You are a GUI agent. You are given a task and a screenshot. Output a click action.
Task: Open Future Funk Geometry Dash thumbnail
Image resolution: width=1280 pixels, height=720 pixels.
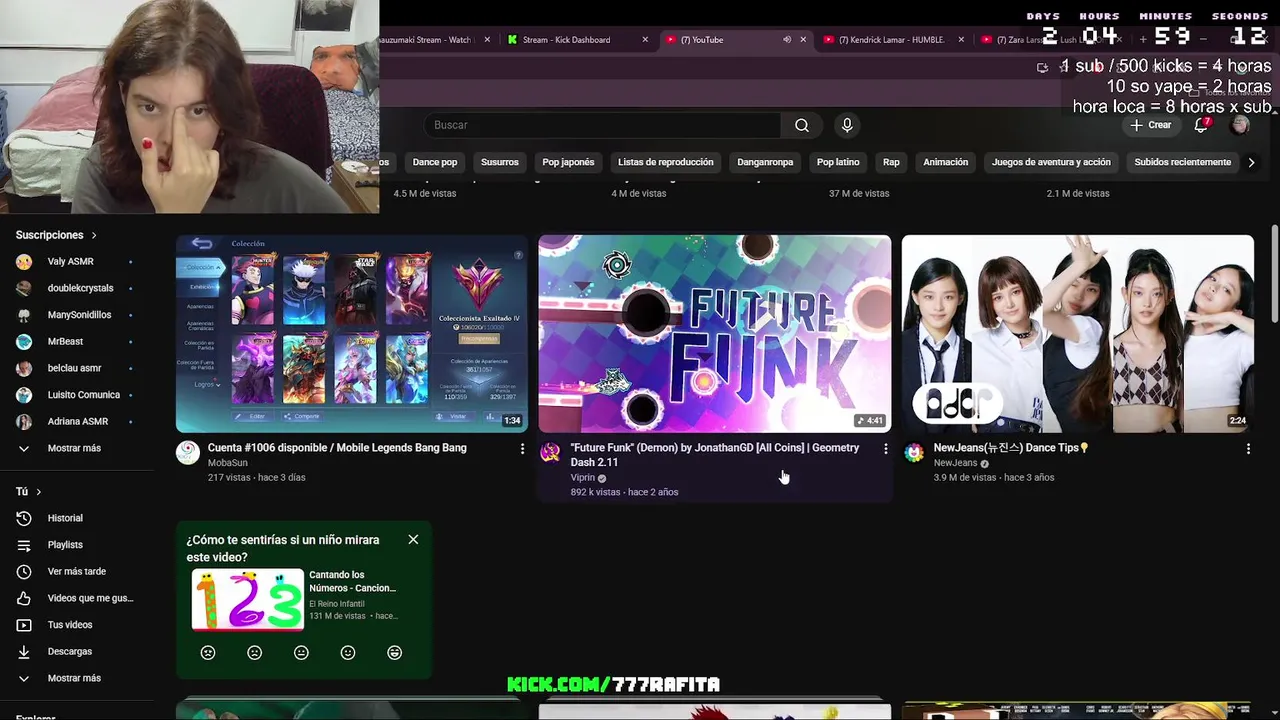click(x=715, y=333)
